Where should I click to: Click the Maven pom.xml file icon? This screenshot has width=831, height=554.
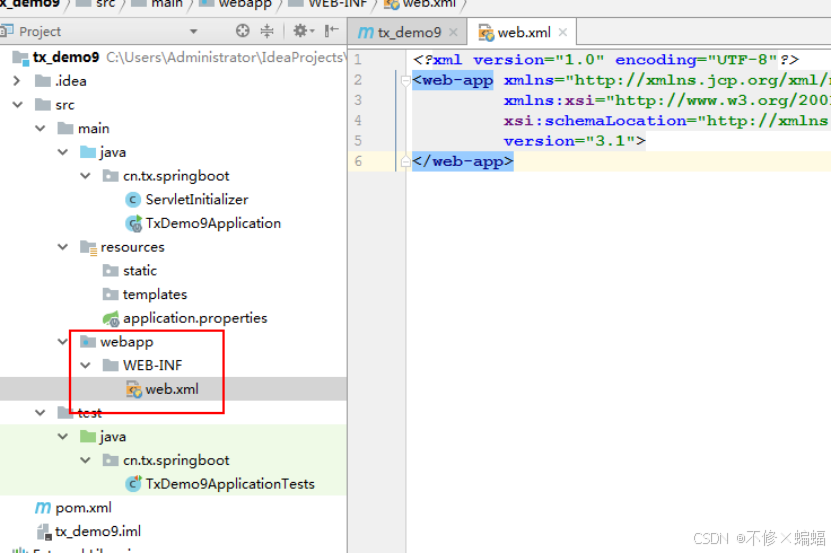42,508
